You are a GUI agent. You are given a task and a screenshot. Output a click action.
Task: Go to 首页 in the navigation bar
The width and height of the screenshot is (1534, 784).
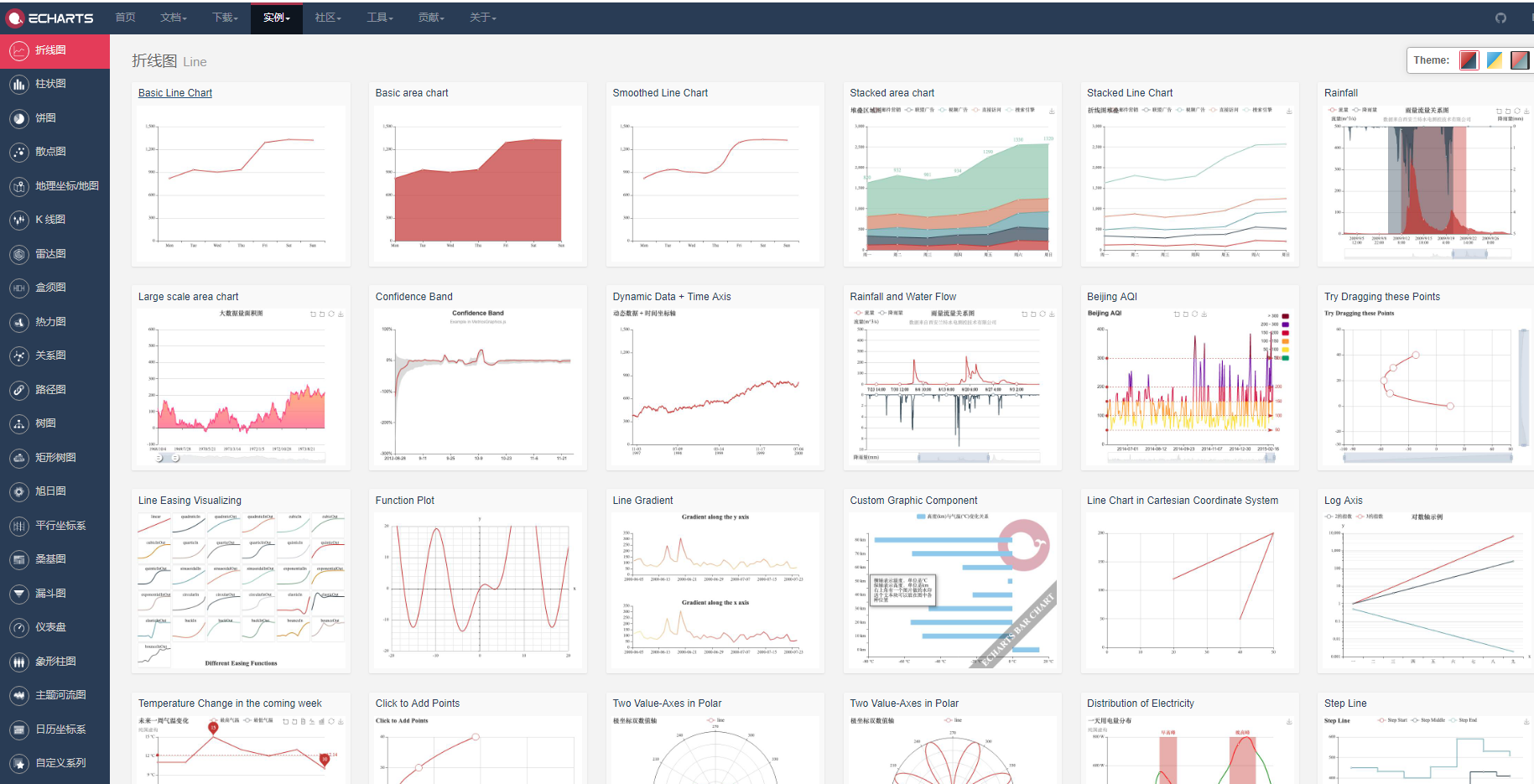point(125,17)
